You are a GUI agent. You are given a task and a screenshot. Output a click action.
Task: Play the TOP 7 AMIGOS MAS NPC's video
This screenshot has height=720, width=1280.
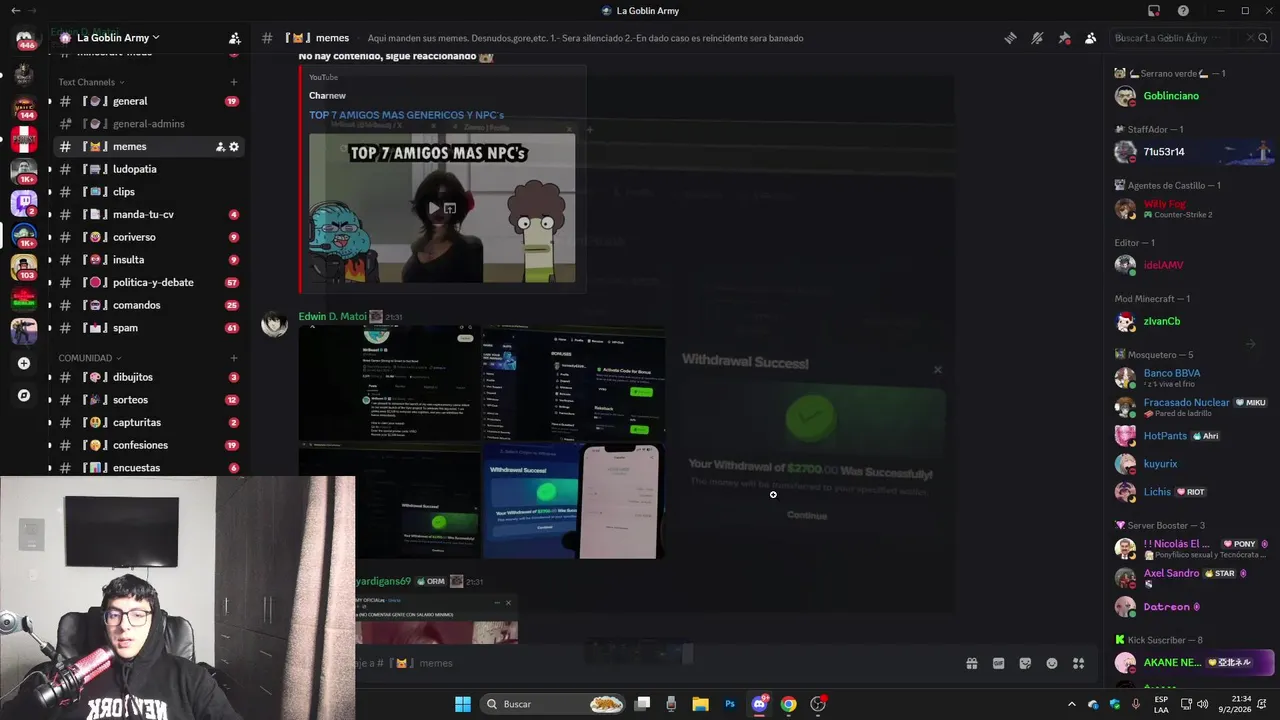point(433,208)
